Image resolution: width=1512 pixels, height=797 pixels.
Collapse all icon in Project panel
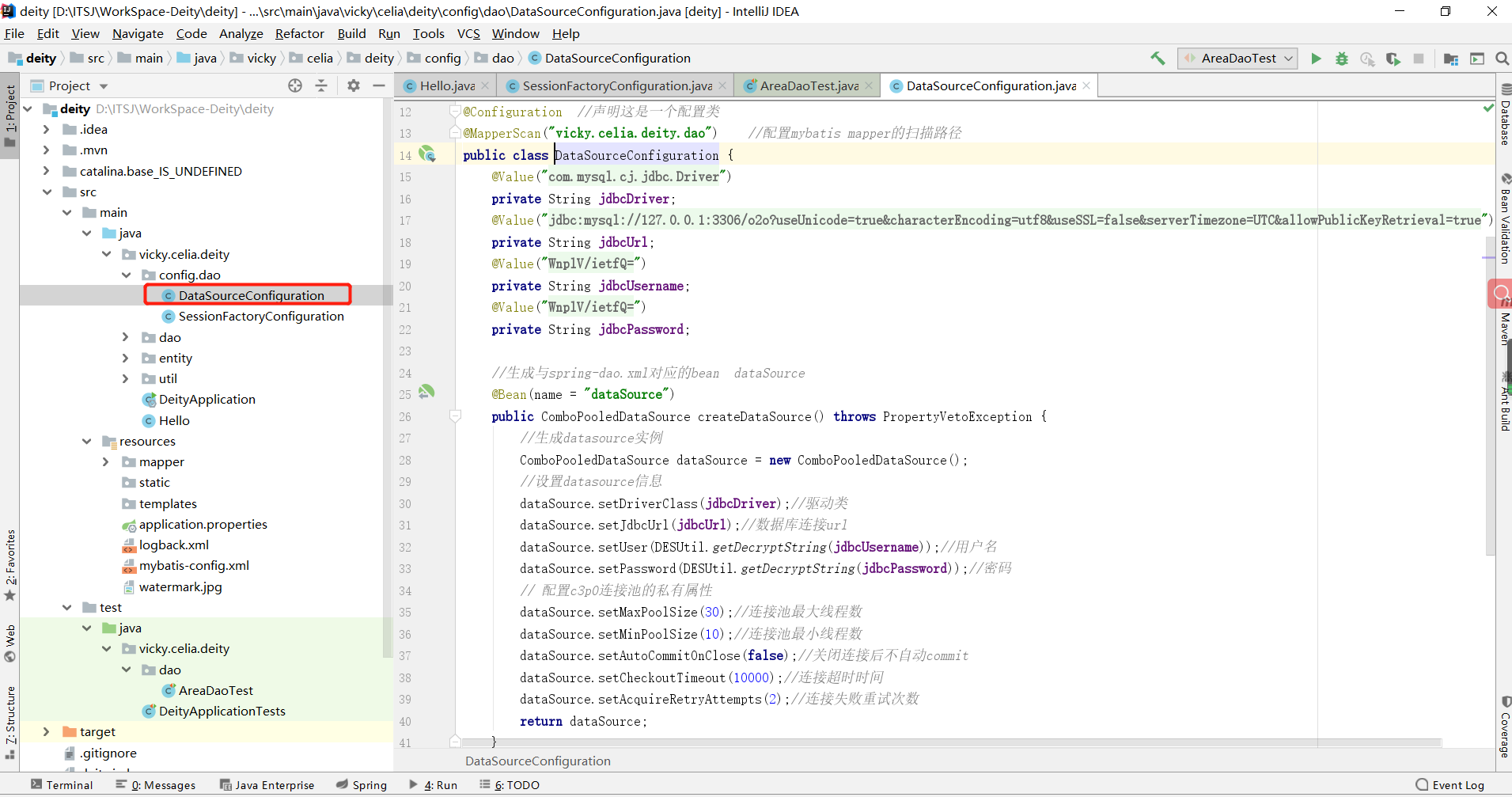pos(321,85)
